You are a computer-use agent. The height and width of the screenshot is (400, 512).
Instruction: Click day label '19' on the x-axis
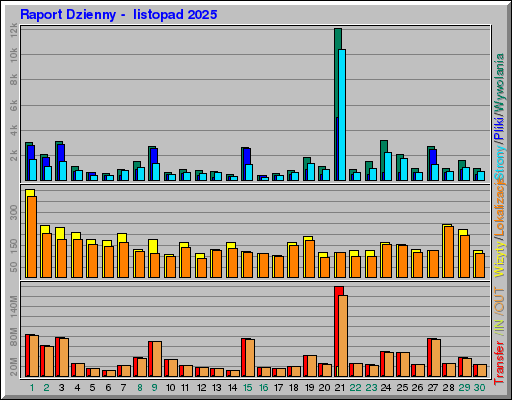pos(310,388)
